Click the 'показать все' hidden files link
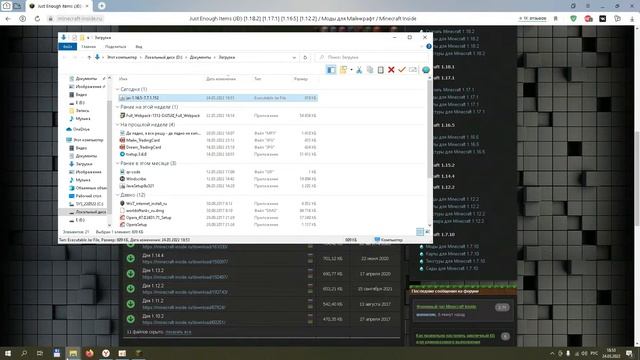The height and width of the screenshot is (360, 640). [x=178, y=332]
